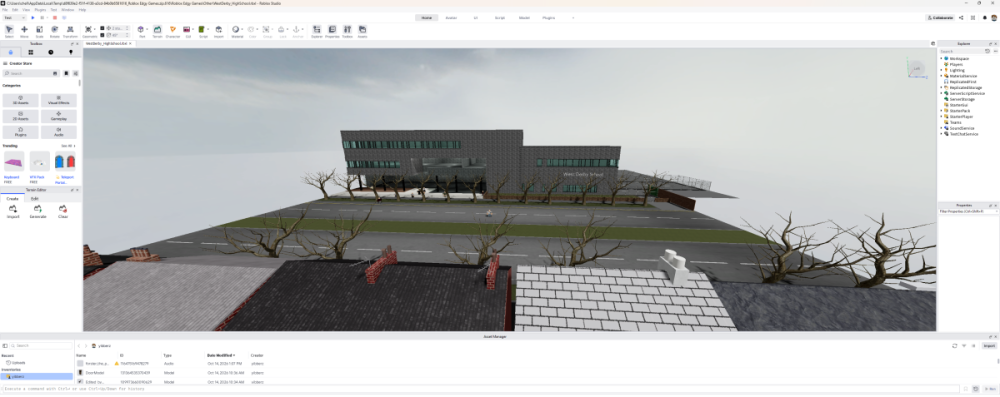Open the Toolbox Inventory grid tab icon
1000x397 pixels.
coord(31,52)
